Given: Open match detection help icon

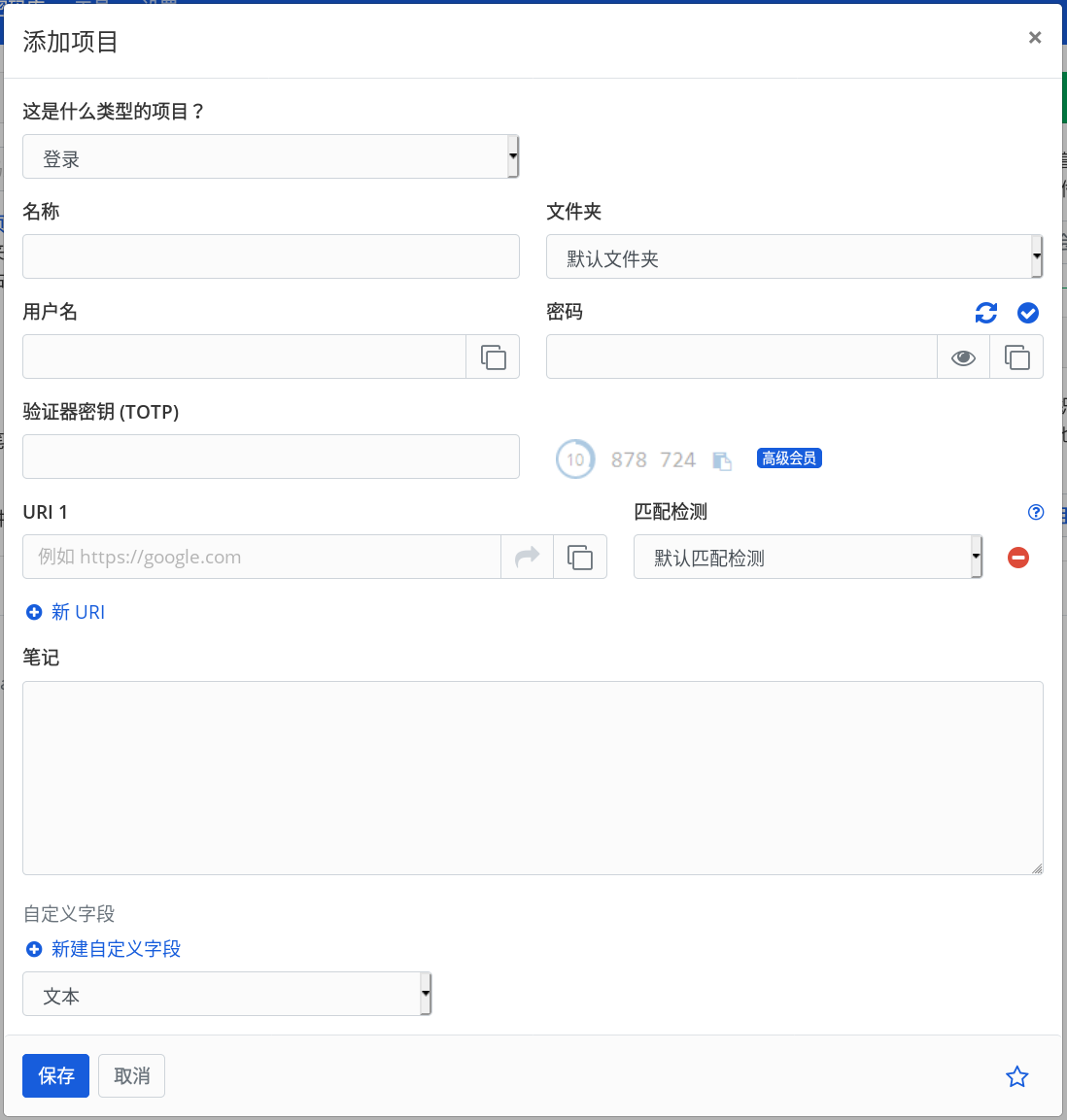Looking at the screenshot, I should tap(1036, 512).
